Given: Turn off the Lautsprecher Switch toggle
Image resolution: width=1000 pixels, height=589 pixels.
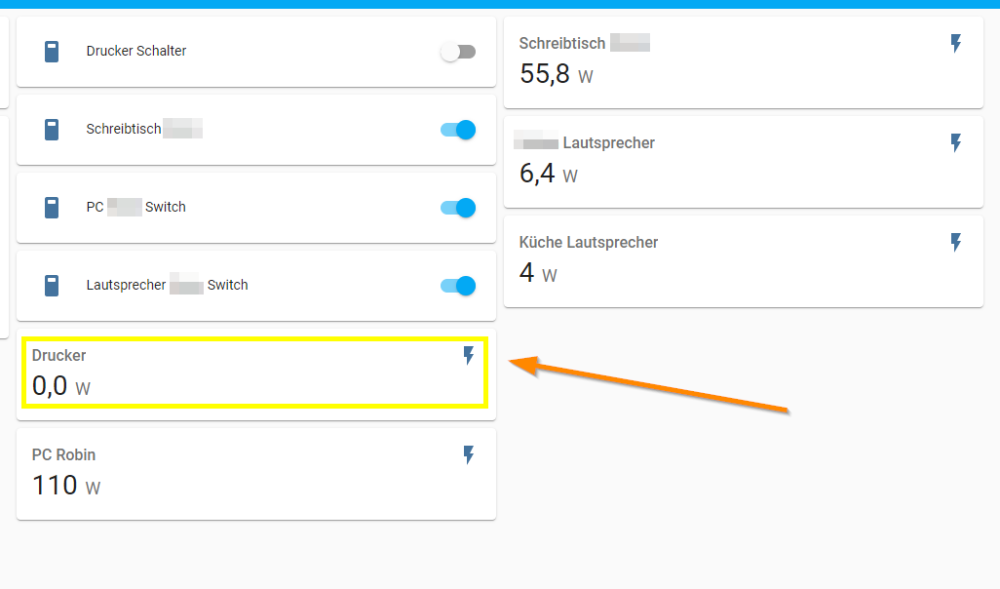Looking at the screenshot, I should point(458,285).
